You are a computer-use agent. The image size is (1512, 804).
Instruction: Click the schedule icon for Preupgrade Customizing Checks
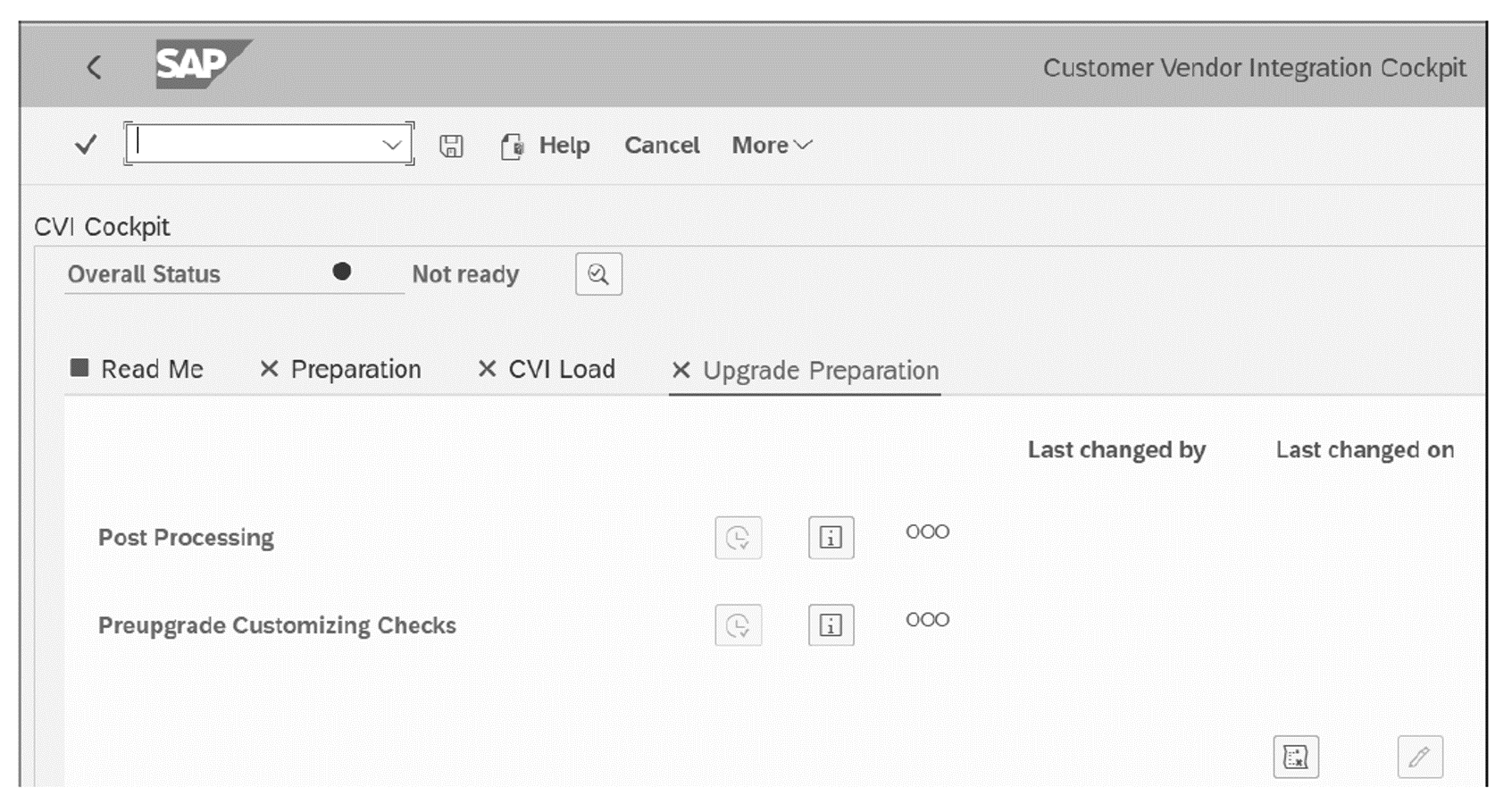738,624
